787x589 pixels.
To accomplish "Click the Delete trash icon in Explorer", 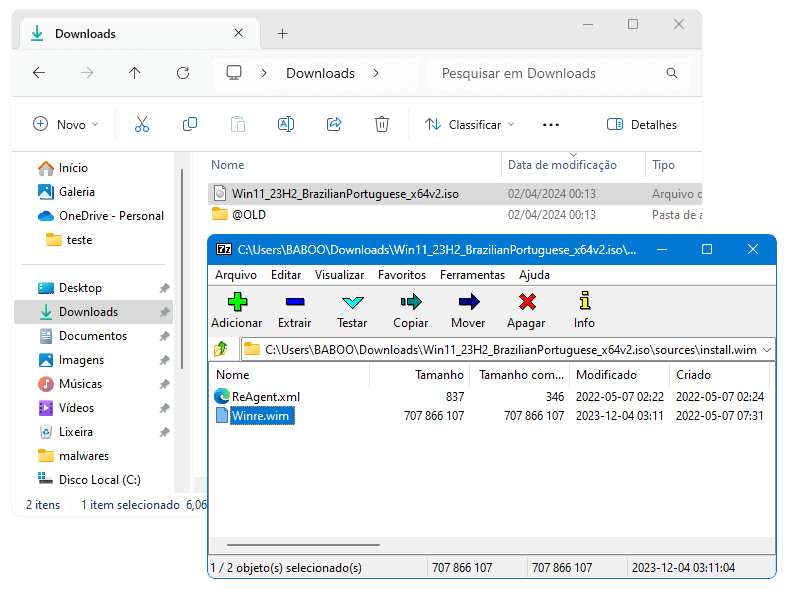I will pos(381,124).
